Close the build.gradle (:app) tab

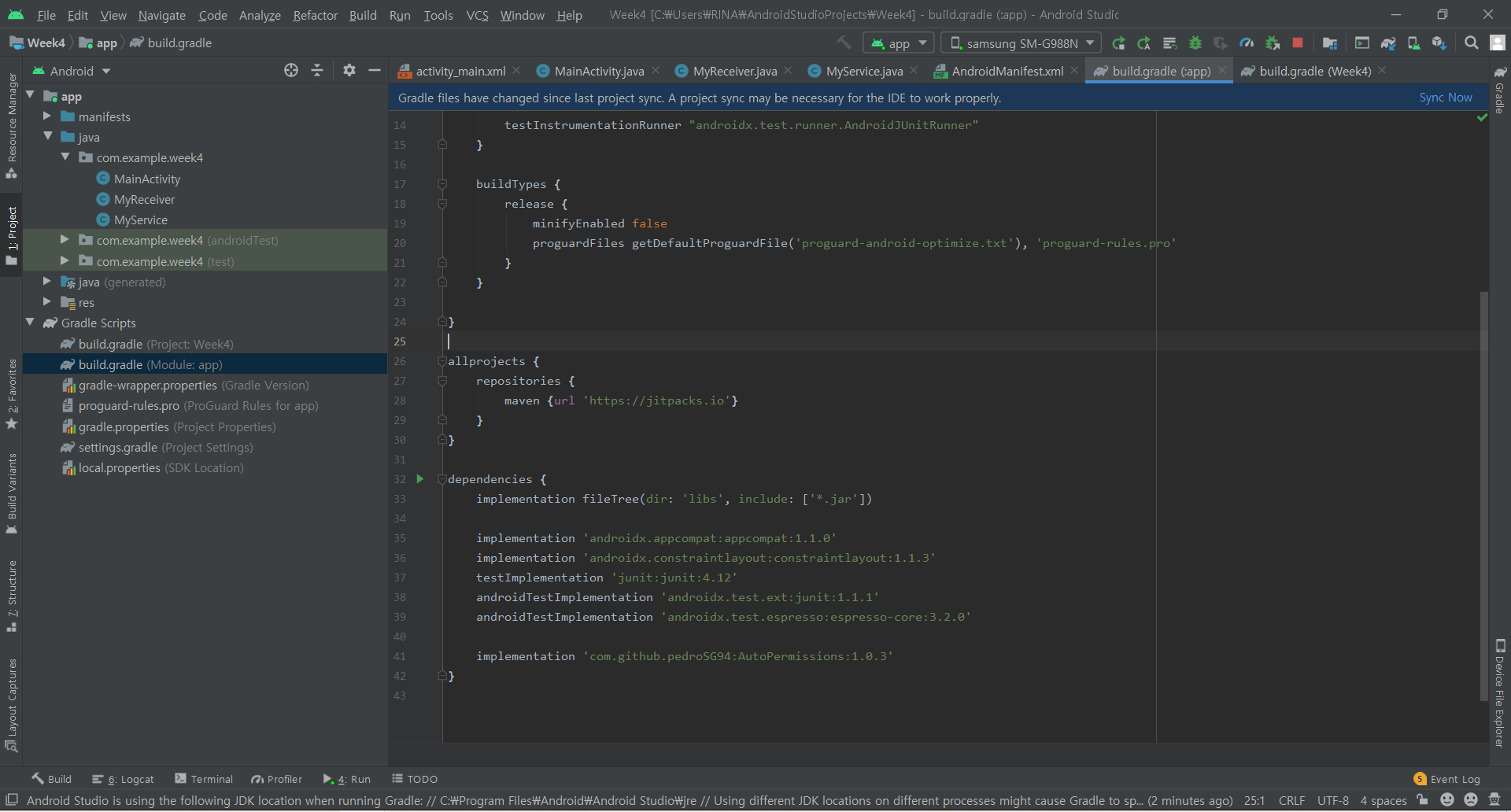pos(1221,70)
